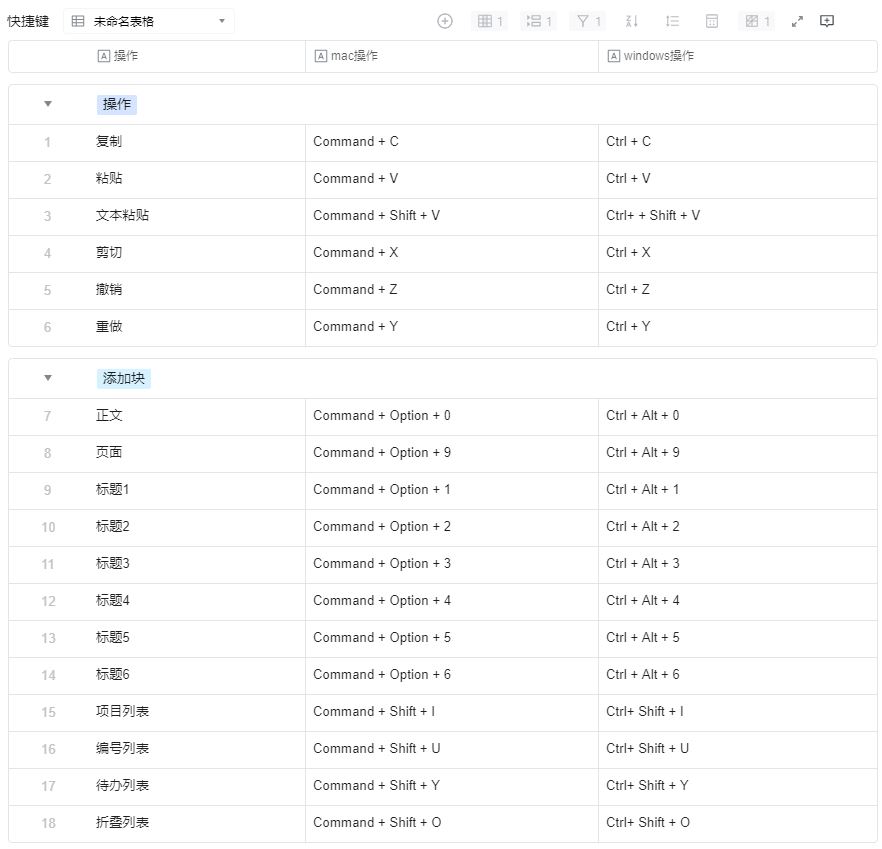
Task: Click text-type icon in 操作 column header
Action: point(104,56)
